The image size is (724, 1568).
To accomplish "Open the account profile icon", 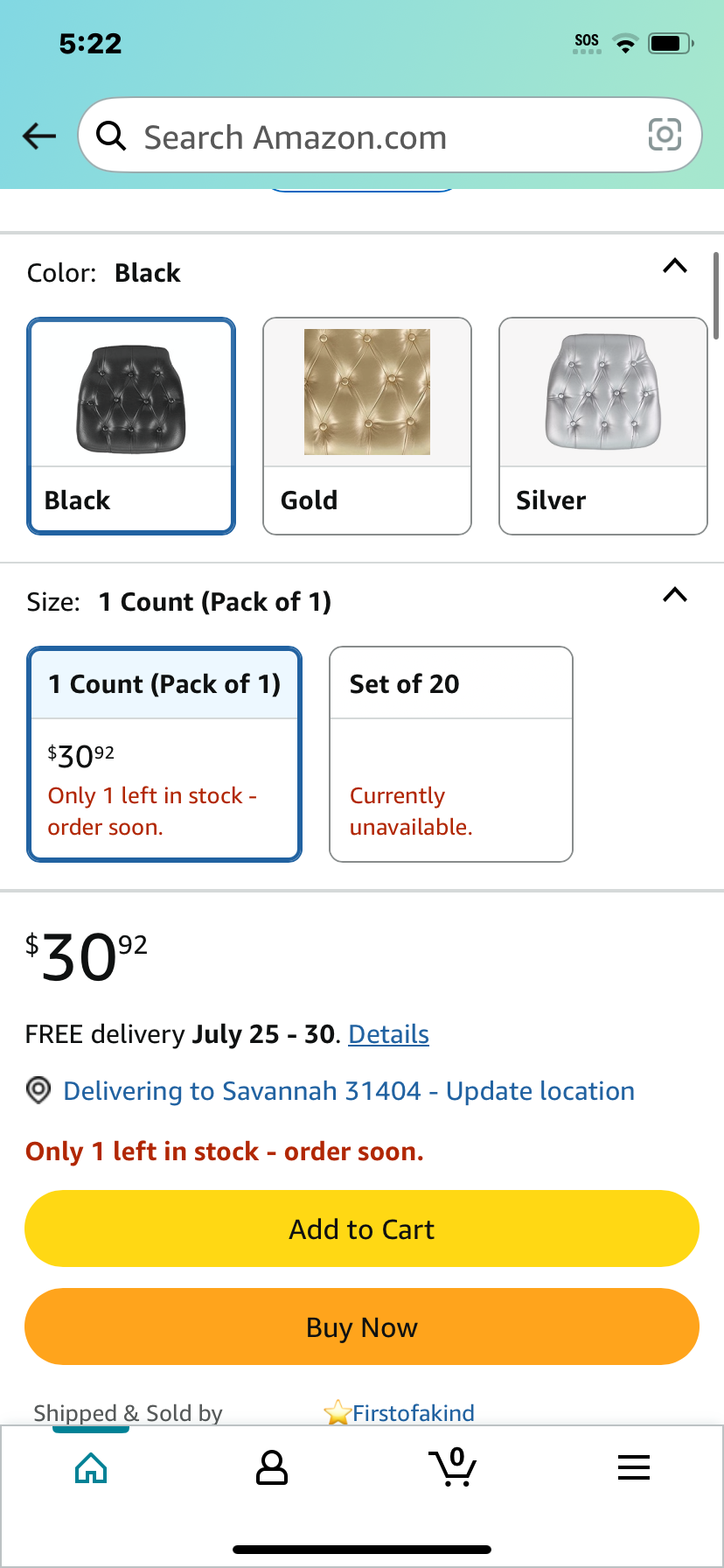I will tap(272, 1467).
